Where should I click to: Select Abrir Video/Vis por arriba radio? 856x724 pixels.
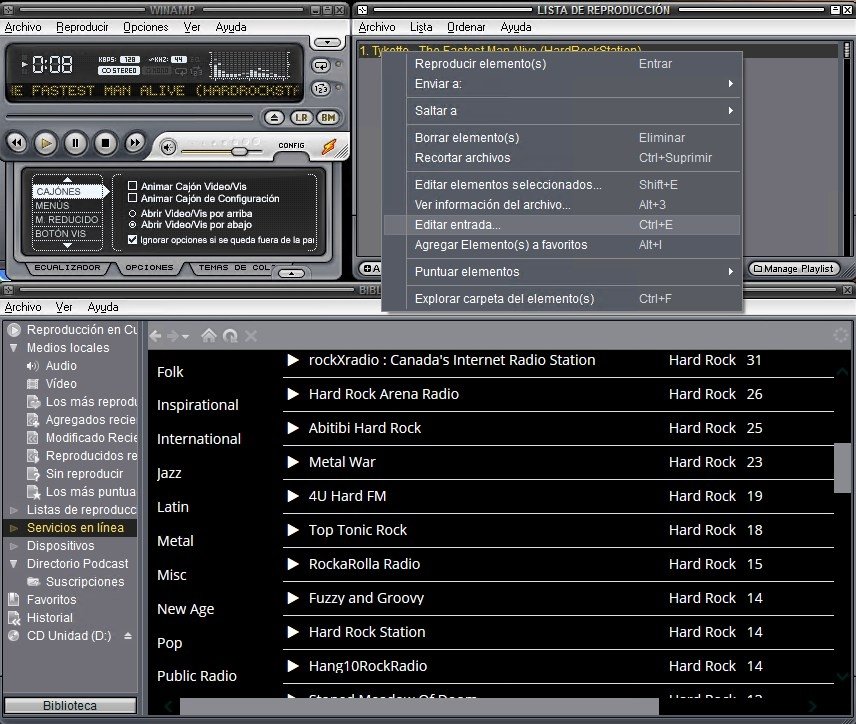132,213
